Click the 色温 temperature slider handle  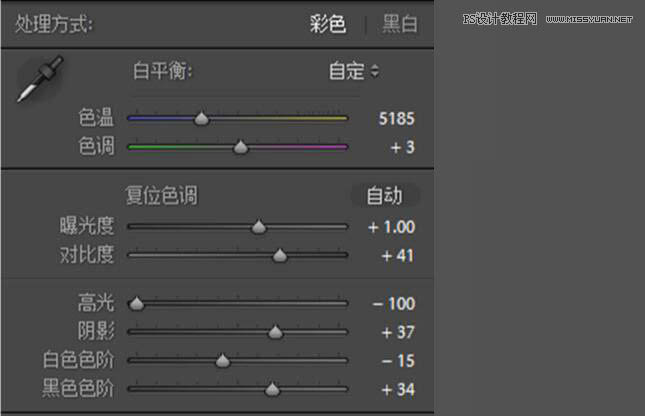(x=201, y=119)
